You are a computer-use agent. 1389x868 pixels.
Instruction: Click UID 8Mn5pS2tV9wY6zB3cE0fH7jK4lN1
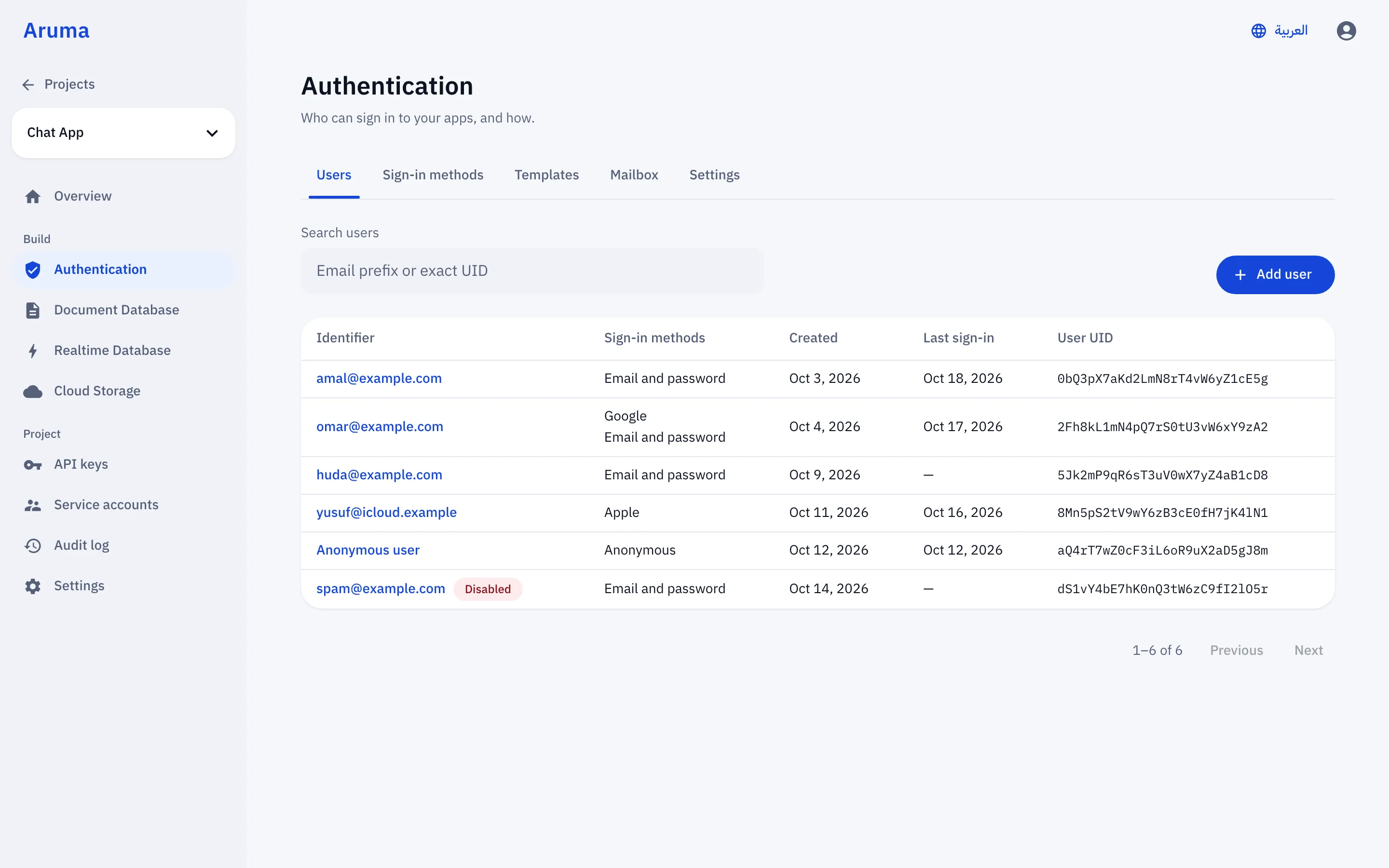1162,513
